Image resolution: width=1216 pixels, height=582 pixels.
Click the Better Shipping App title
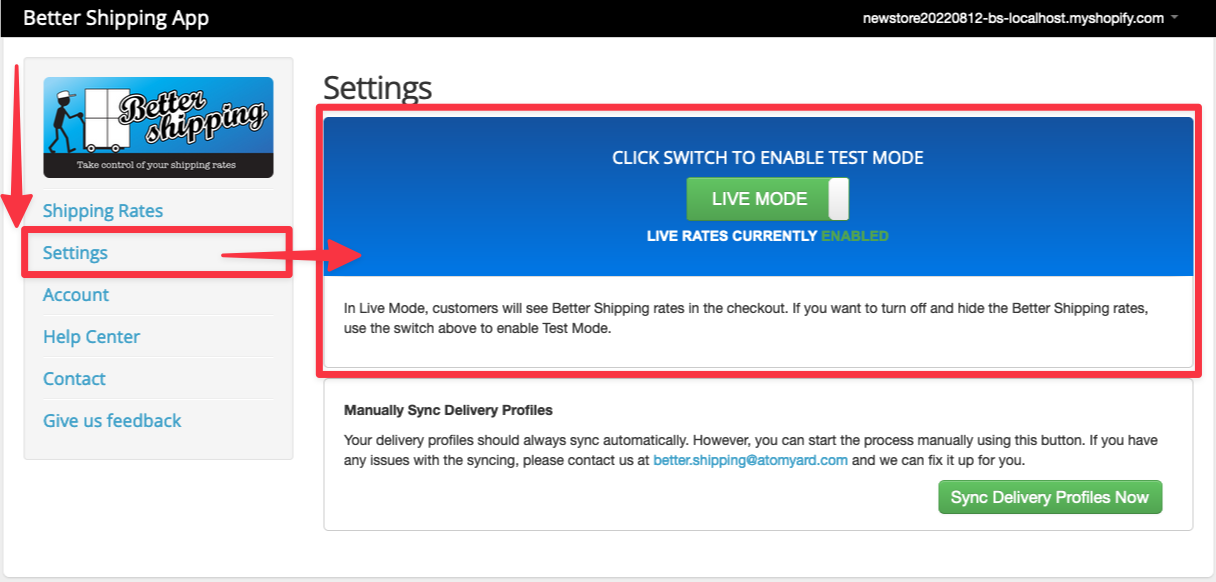(x=116, y=18)
